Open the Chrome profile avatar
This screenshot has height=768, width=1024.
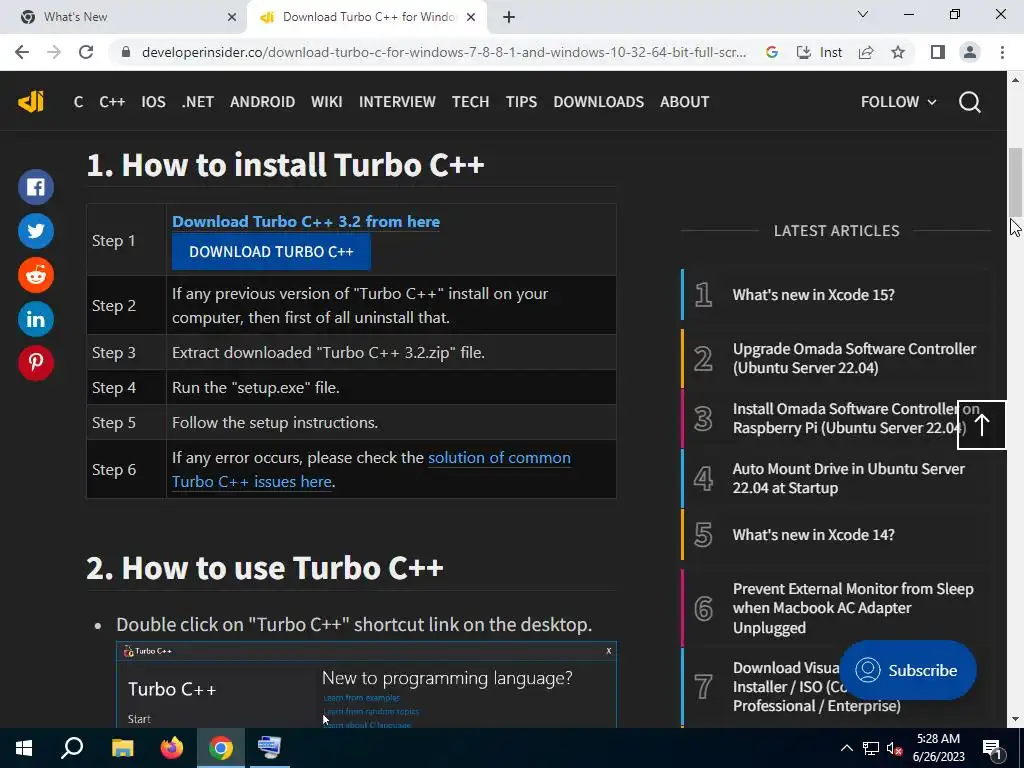(x=970, y=52)
